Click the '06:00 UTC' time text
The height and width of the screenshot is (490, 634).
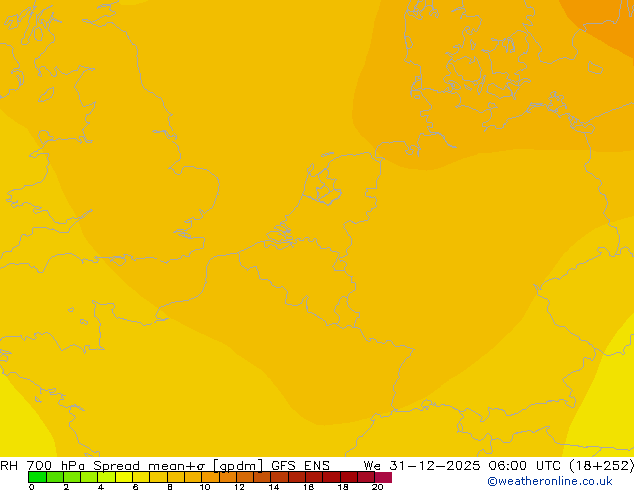tap(523, 466)
